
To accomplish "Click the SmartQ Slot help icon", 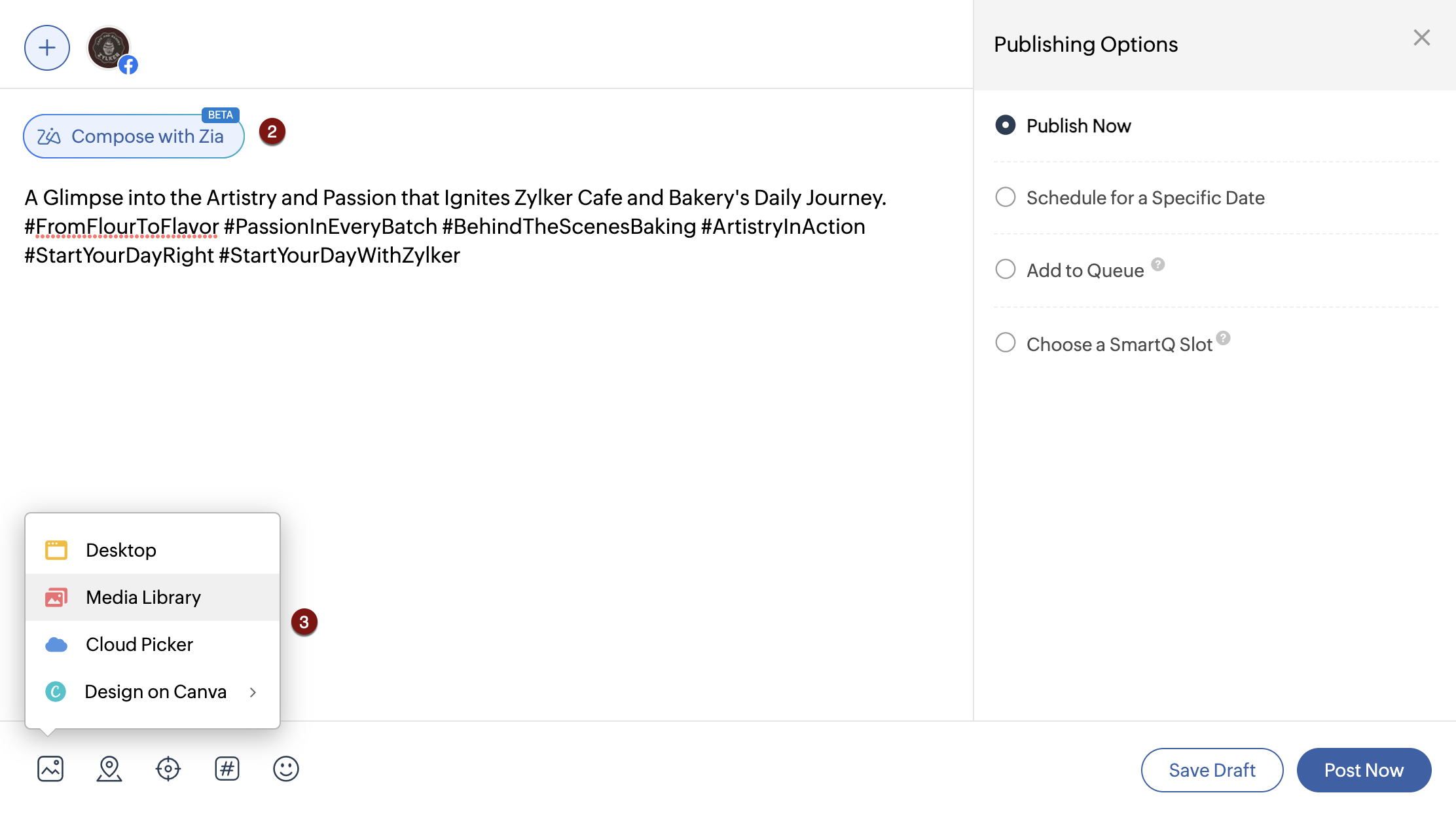I will tap(1223, 338).
